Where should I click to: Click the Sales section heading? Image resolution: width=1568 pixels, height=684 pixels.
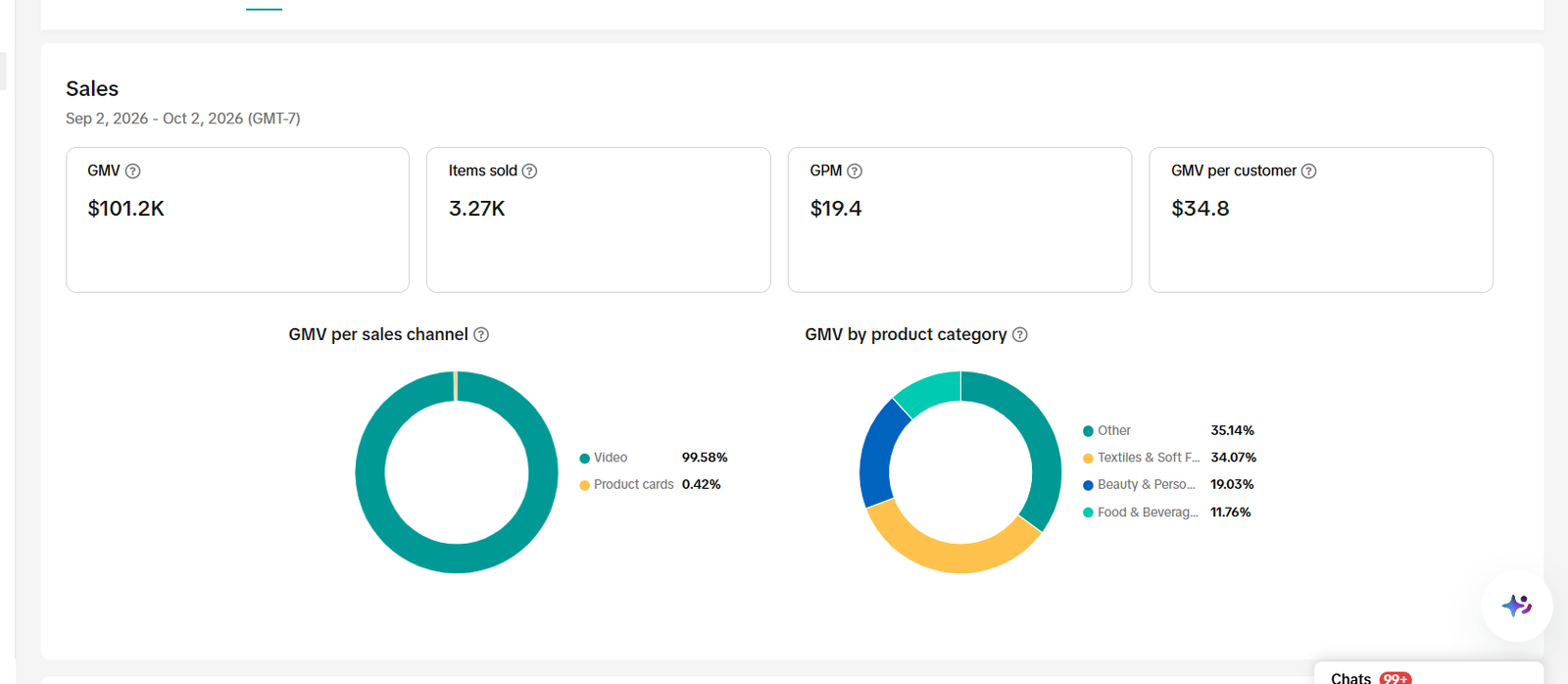click(92, 88)
